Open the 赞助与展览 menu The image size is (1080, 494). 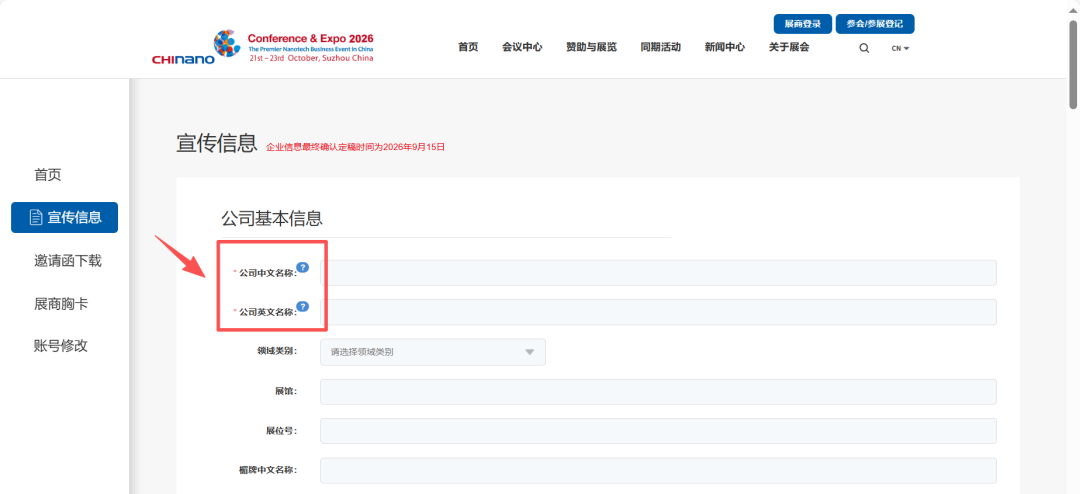point(591,47)
